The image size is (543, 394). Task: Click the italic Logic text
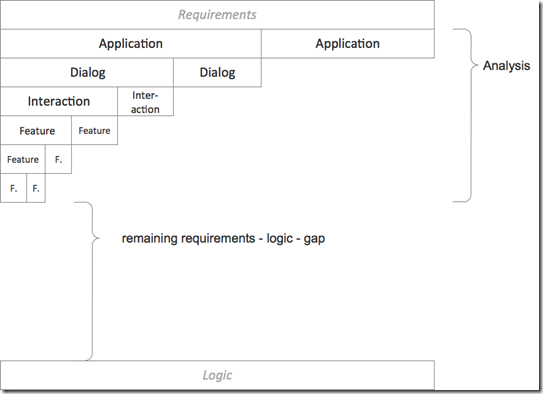click(217, 376)
